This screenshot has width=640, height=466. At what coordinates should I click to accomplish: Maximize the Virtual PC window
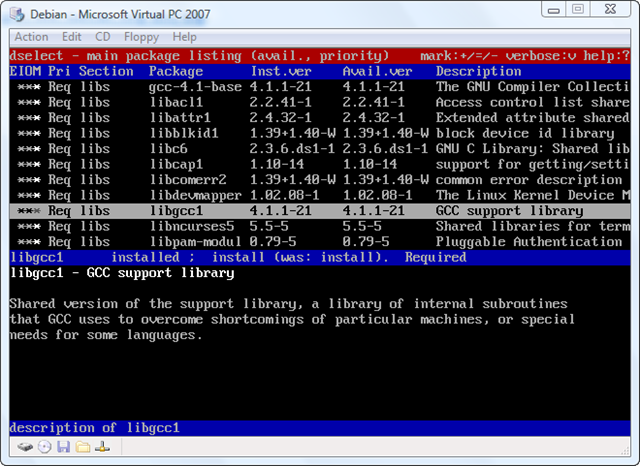pyautogui.click(x=578, y=10)
